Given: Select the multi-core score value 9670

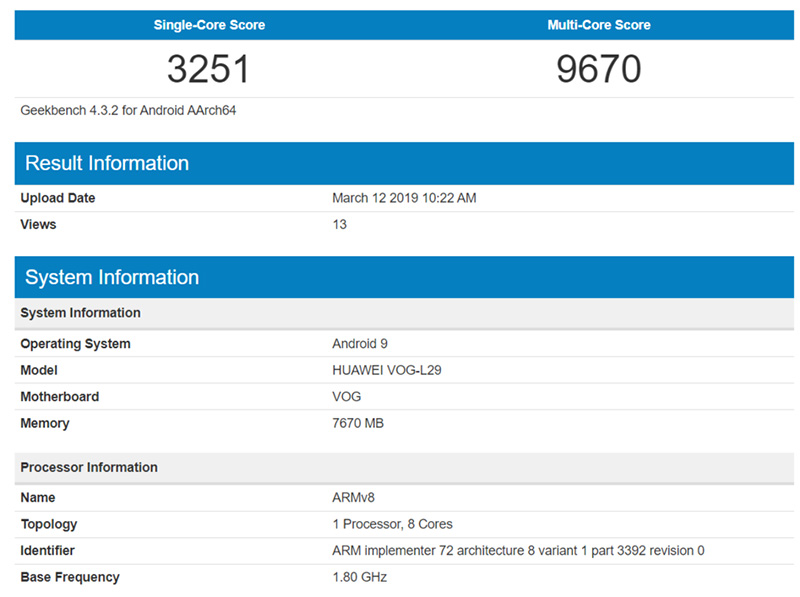Looking at the screenshot, I should (598, 69).
